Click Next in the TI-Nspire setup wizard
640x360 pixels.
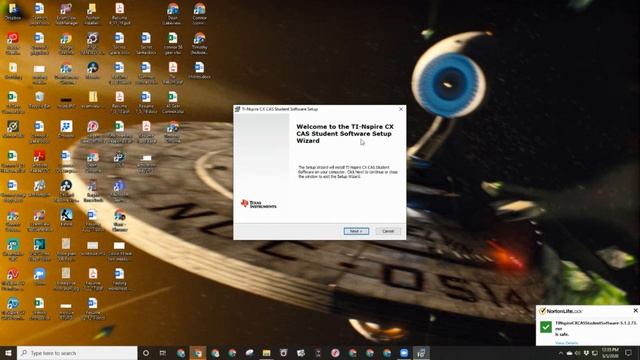coord(356,231)
